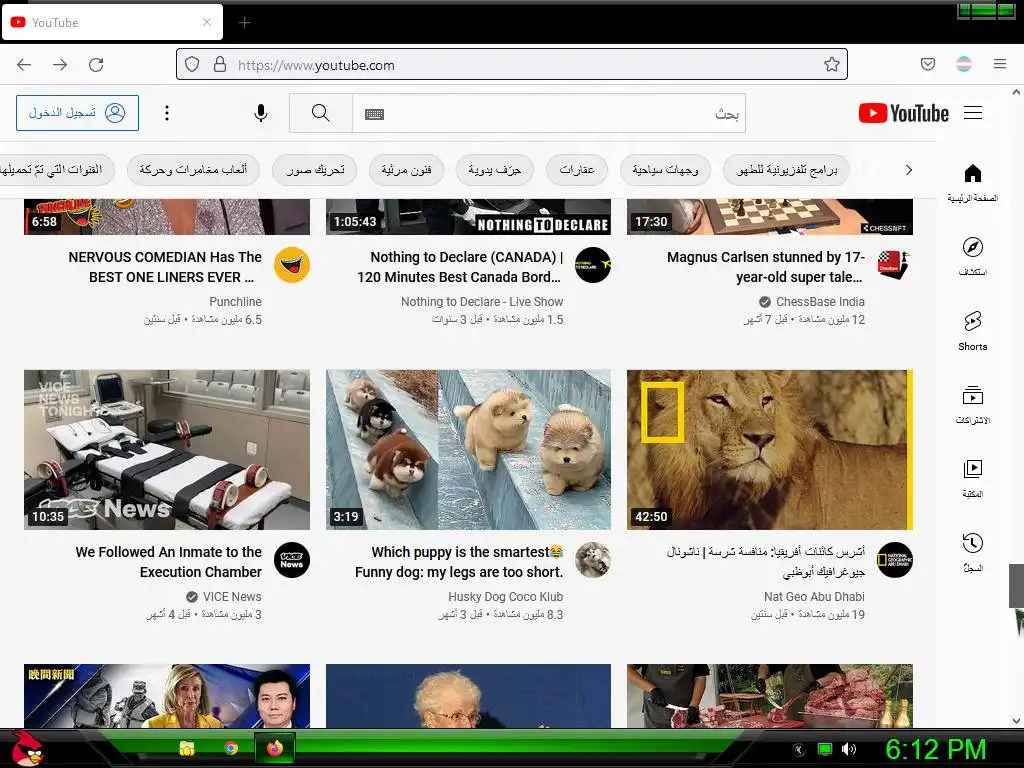Bookmark this page with the star icon
This screenshot has height=768, width=1024.
tap(831, 64)
